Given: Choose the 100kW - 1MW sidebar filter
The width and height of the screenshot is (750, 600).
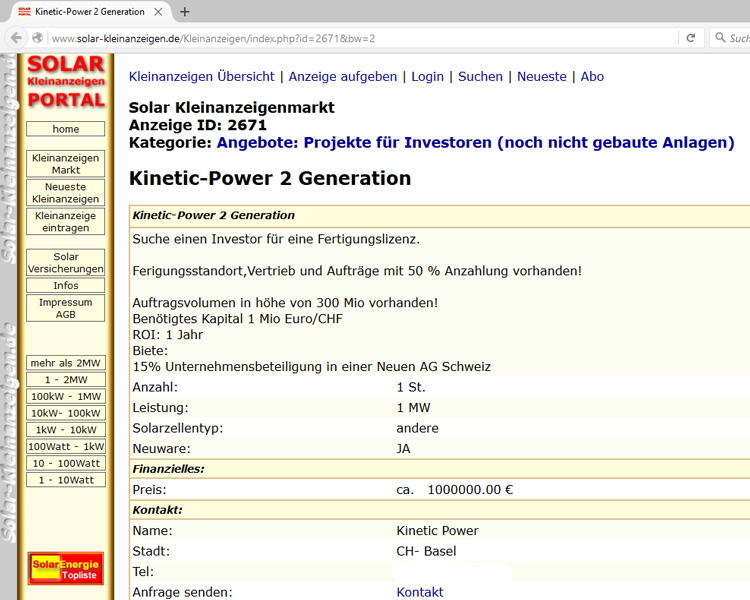Looking at the screenshot, I should 66,397.
